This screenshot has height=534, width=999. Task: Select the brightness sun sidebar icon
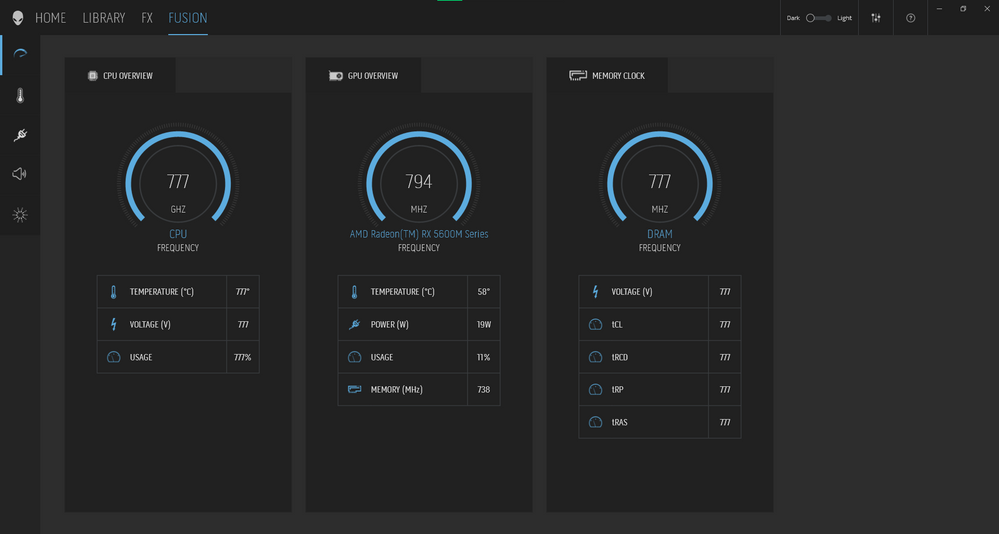click(x=20, y=215)
